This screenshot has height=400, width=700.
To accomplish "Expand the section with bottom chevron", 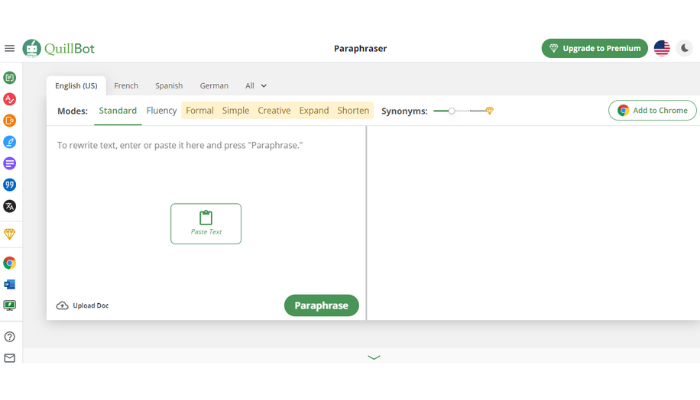I will [374, 357].
